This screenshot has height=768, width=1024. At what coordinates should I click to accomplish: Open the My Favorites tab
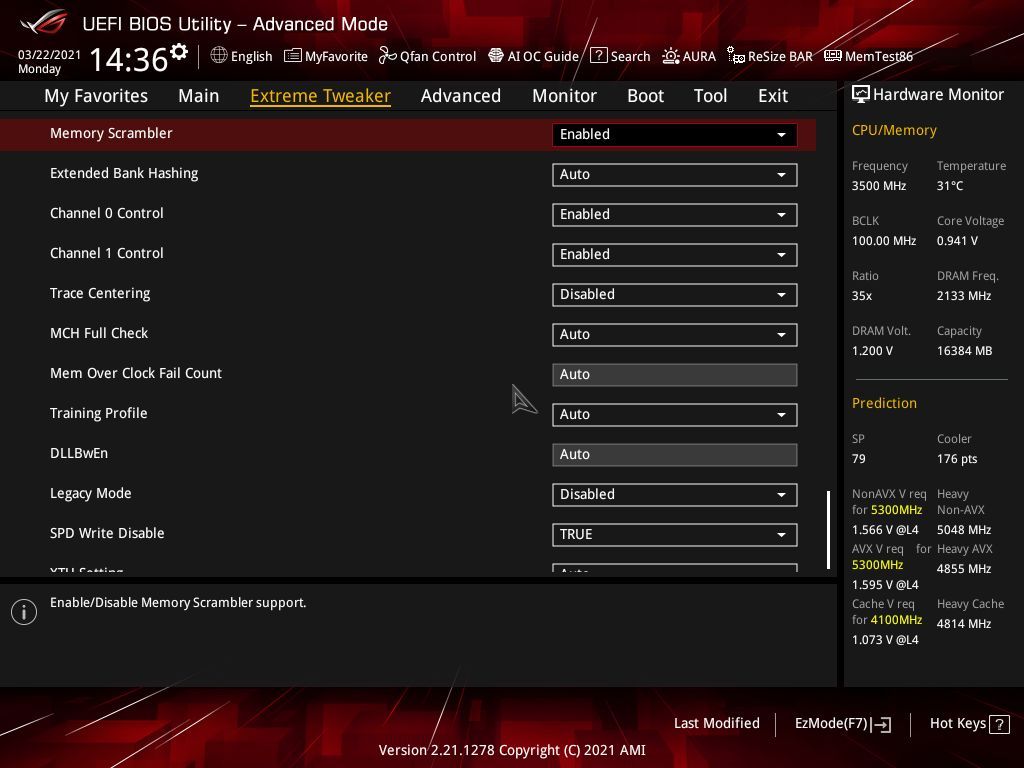click(x=96, y=96)
